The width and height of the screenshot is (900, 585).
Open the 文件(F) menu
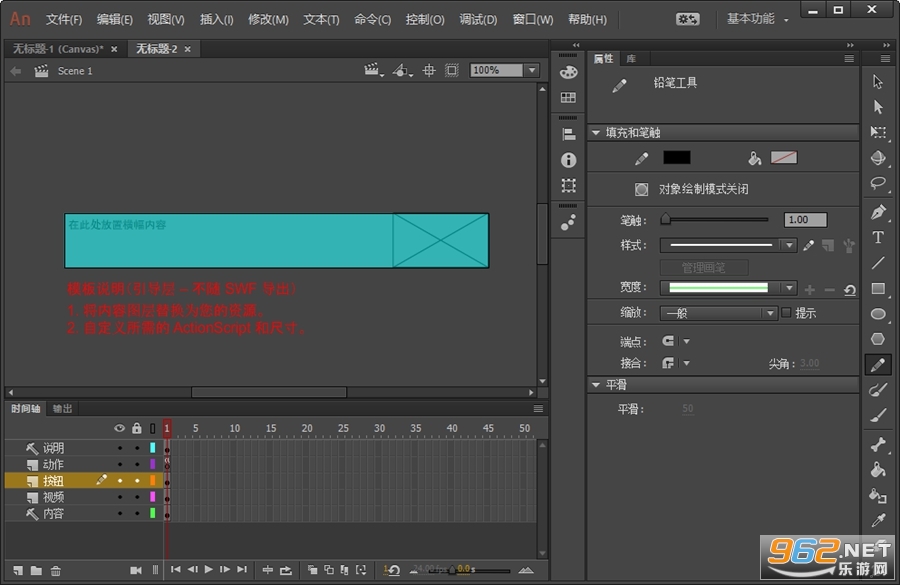click(64, 20)
